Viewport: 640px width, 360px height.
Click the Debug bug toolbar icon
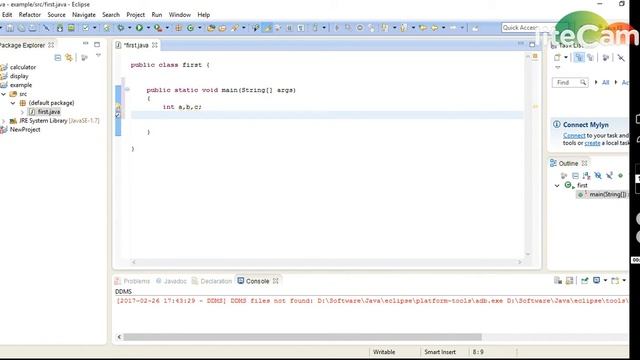[121, 28]
